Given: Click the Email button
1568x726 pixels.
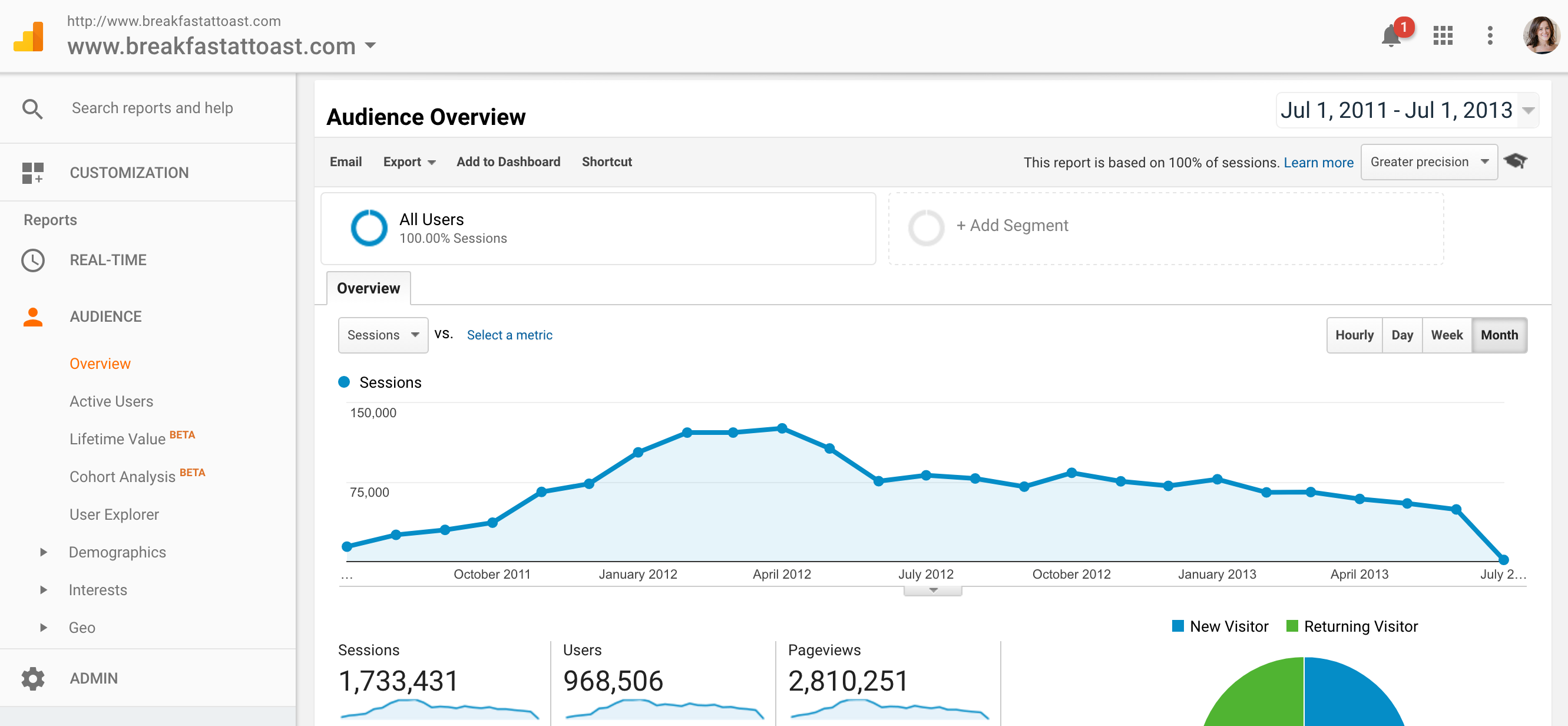Looking at the screenshot, I should (346, 161).
